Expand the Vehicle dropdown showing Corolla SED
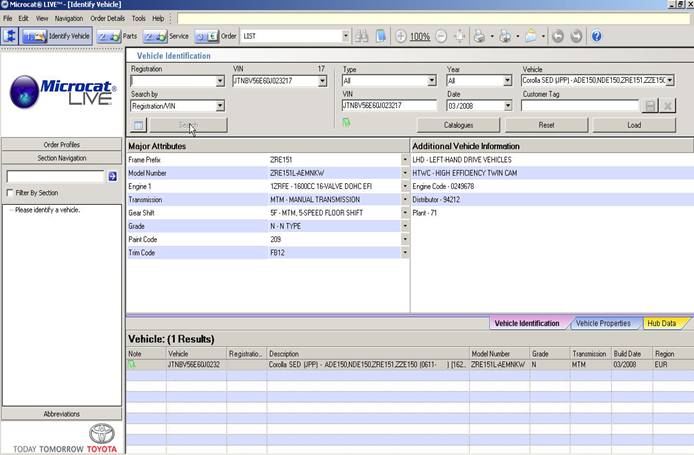 coord(670,81)
